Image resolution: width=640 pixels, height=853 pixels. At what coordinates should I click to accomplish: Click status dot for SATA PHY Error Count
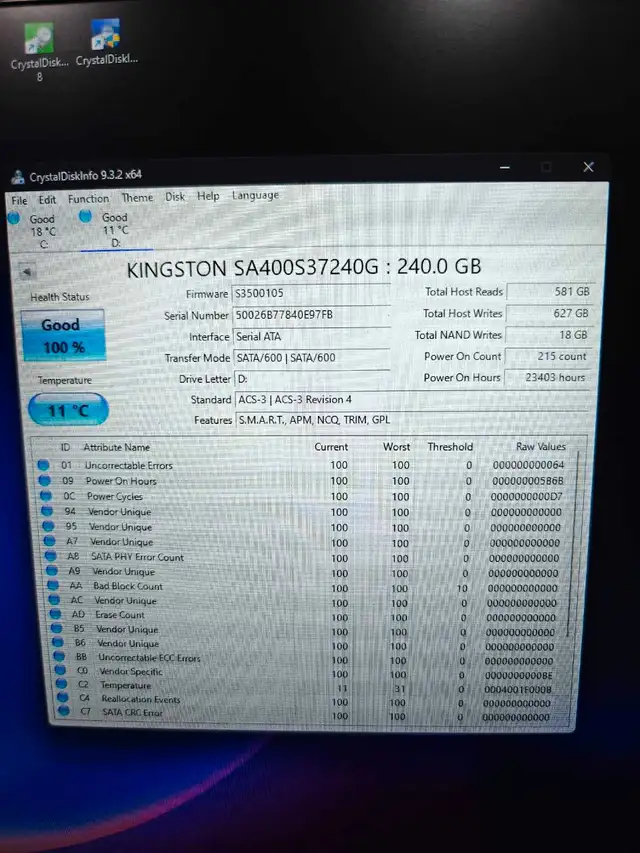[x=51, y=556]
